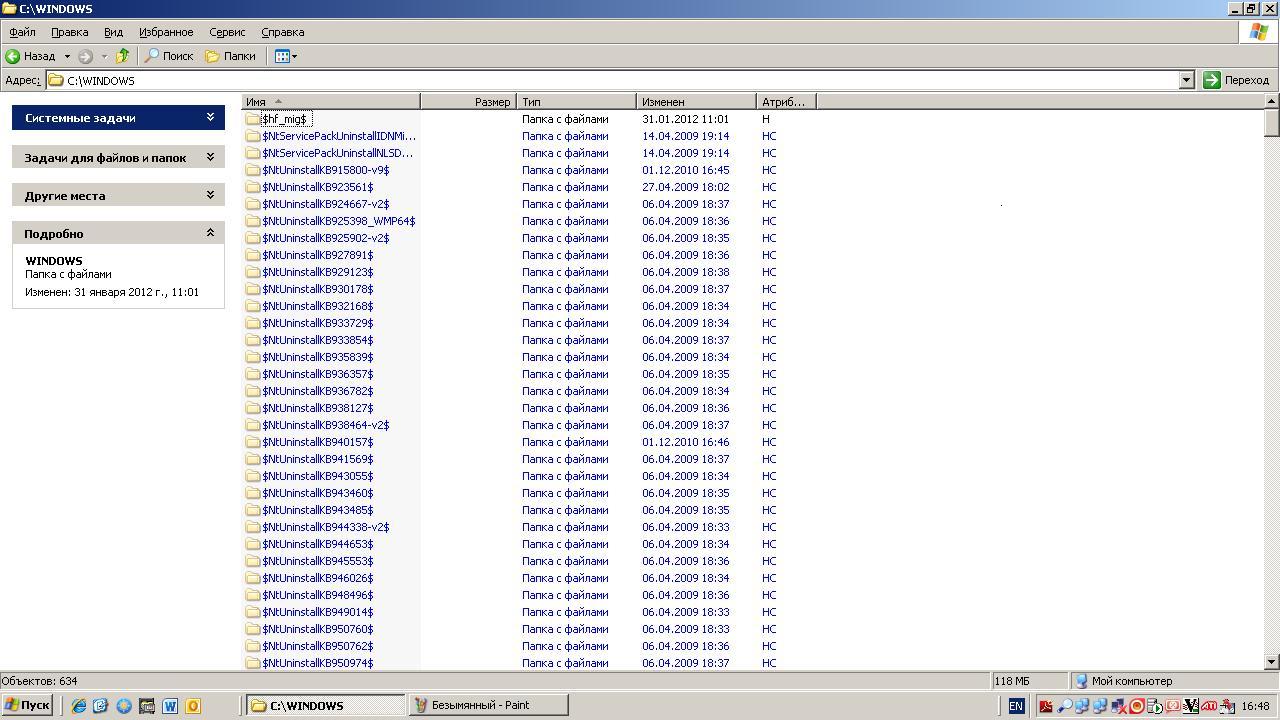Go up one folder level
The image size is (1280, 720).
(x=123, y=56)
